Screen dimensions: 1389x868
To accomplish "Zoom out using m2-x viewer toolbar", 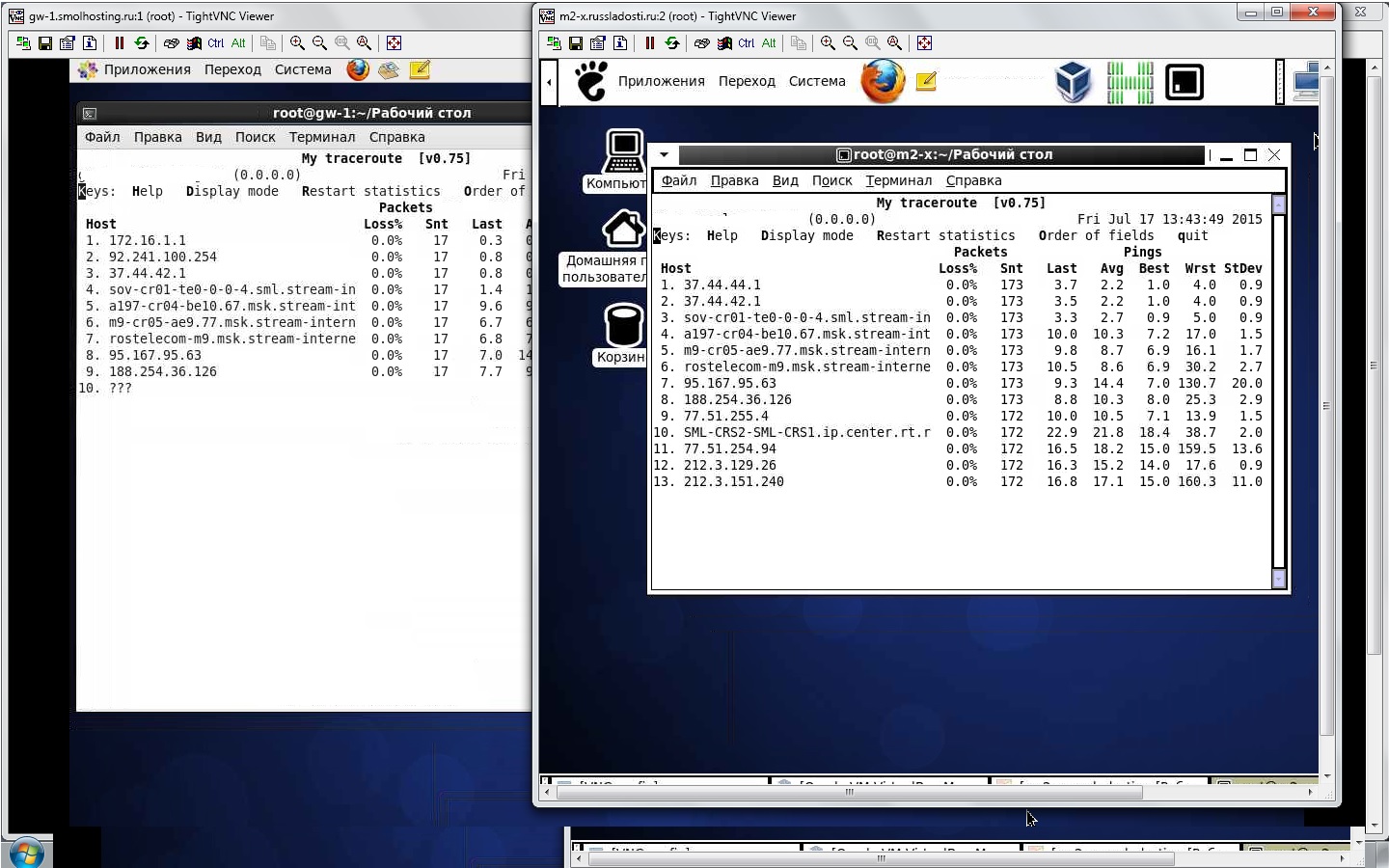I will coord(850,43).
